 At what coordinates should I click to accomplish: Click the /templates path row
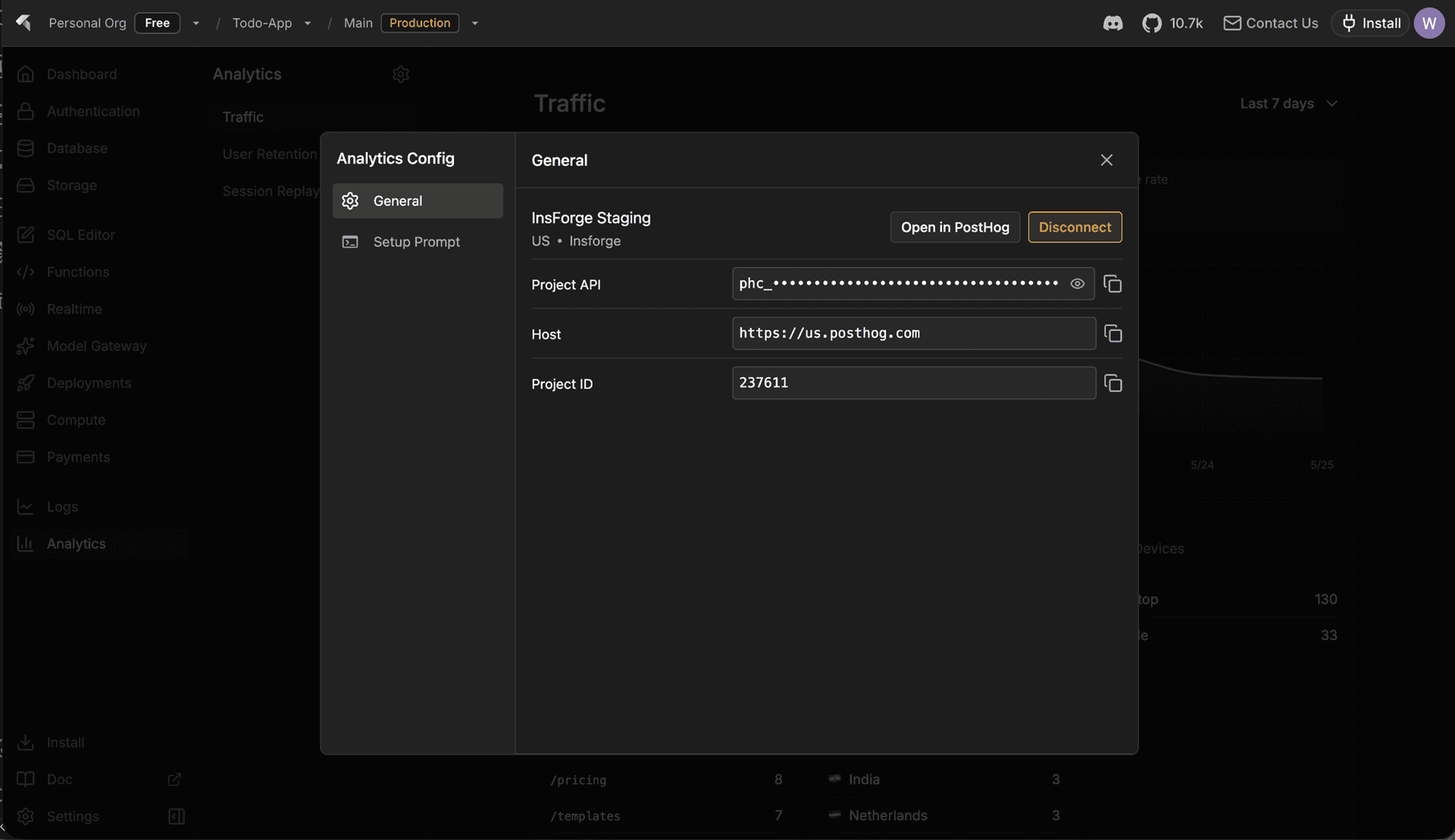[666, 816]
